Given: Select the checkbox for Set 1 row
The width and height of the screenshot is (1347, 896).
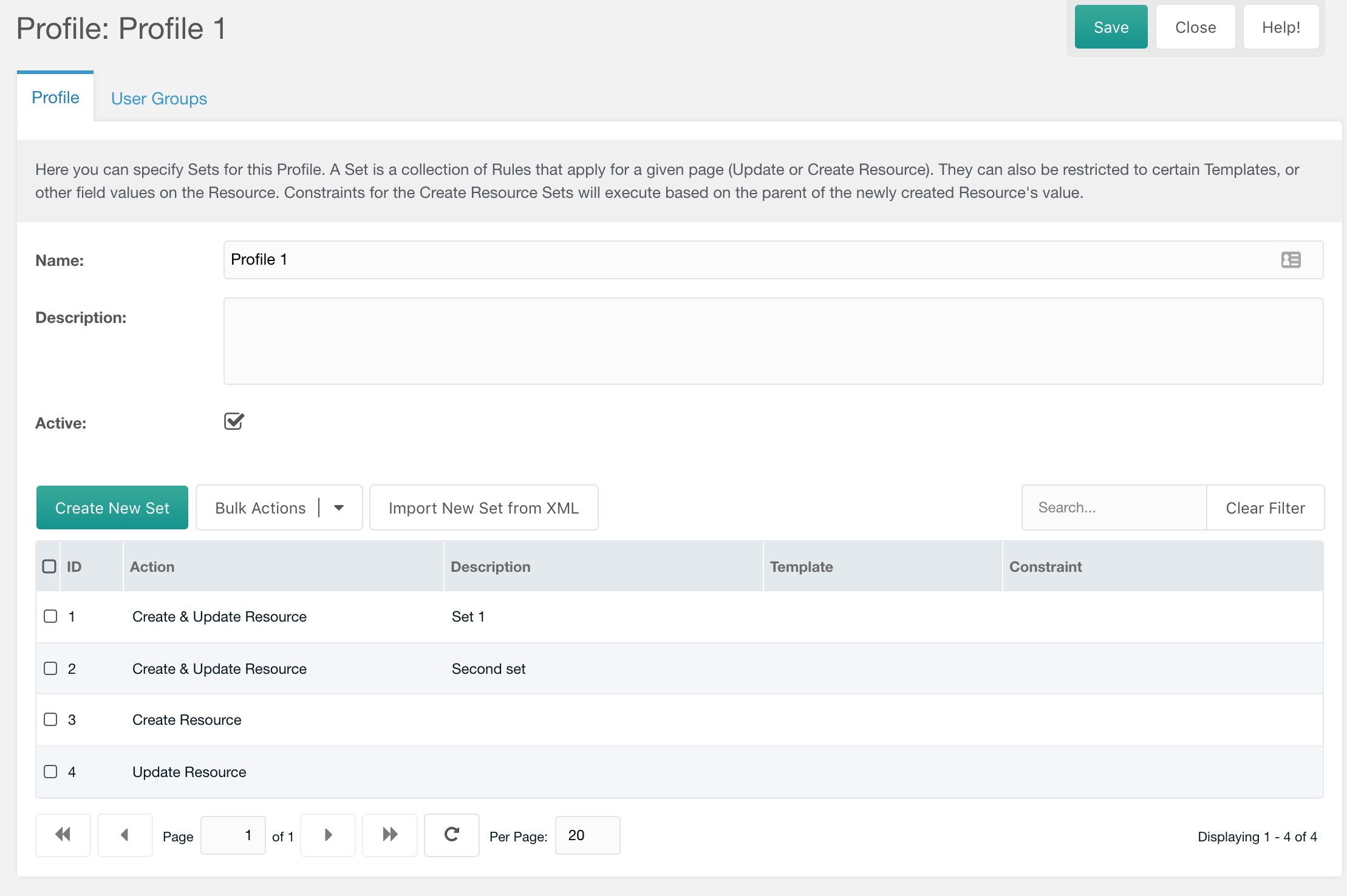Looking at the screenshot, I should tap(50, 616).
